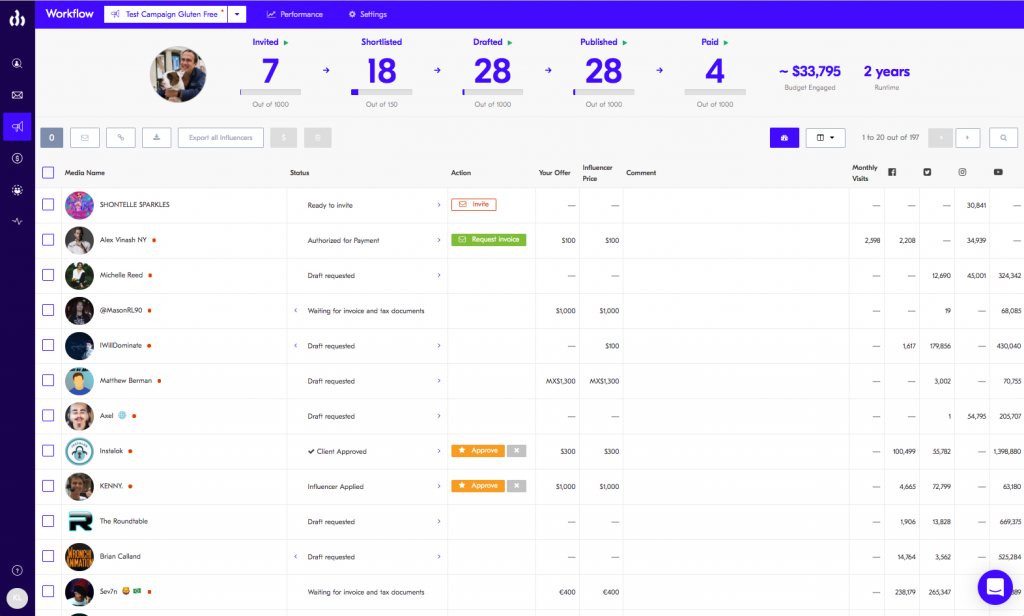Sort by YouTube column icon
This screenshot has width=1024, height=616.
coord(998,172)
